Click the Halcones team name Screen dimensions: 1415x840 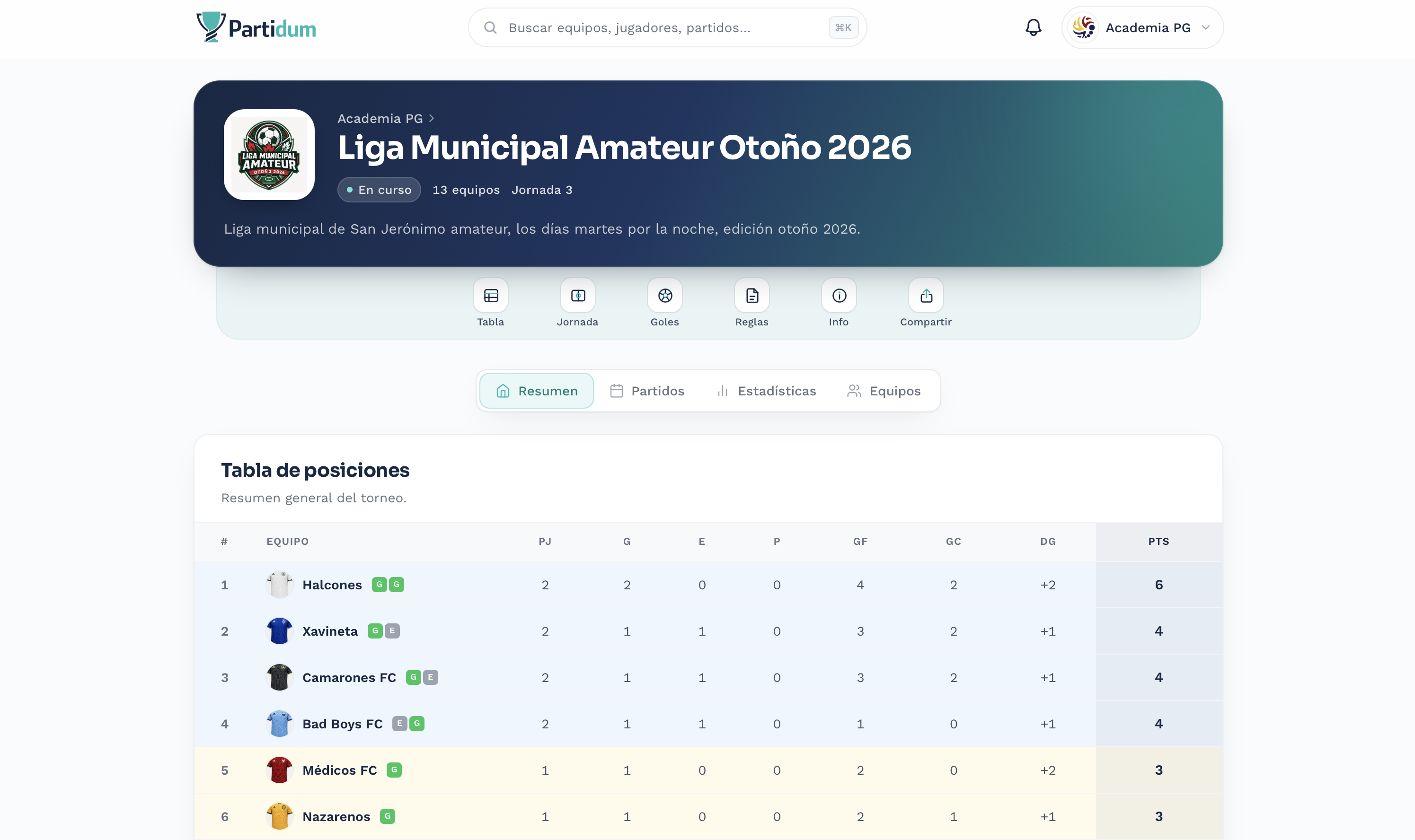[x=332, y=585]
